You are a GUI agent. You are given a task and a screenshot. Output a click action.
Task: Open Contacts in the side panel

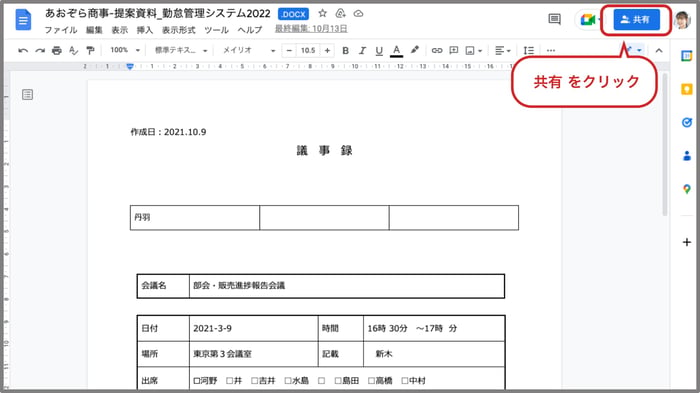687,155
